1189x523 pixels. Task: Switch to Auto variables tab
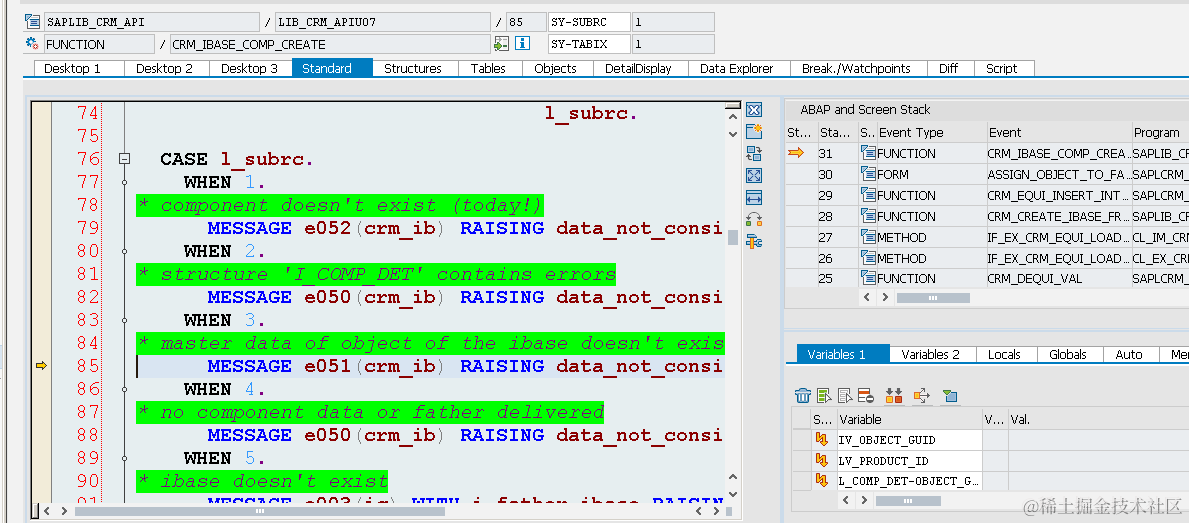click(x=1129, y=354)
